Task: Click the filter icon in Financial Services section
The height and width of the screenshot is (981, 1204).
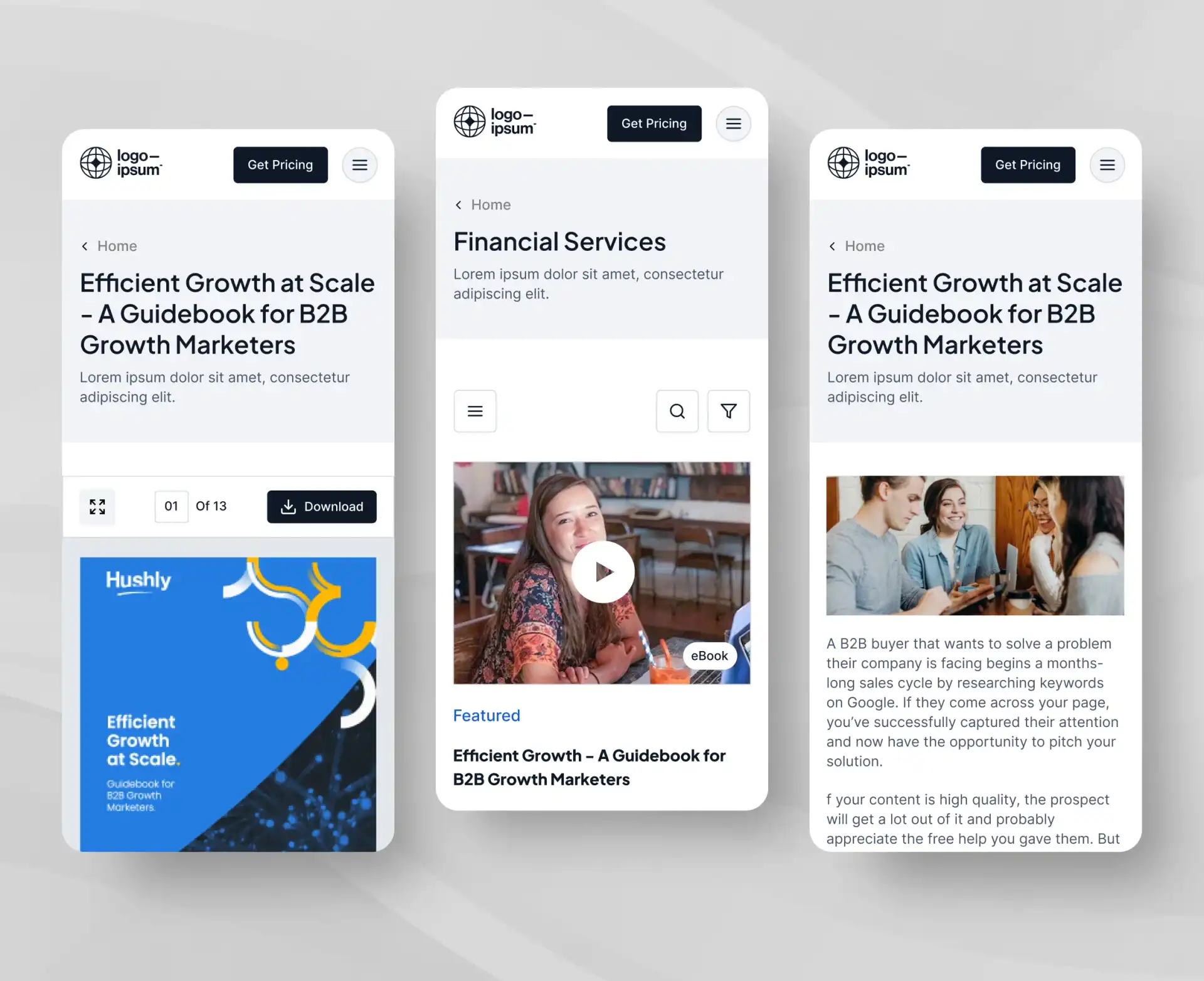Action: tap(728, 410)
